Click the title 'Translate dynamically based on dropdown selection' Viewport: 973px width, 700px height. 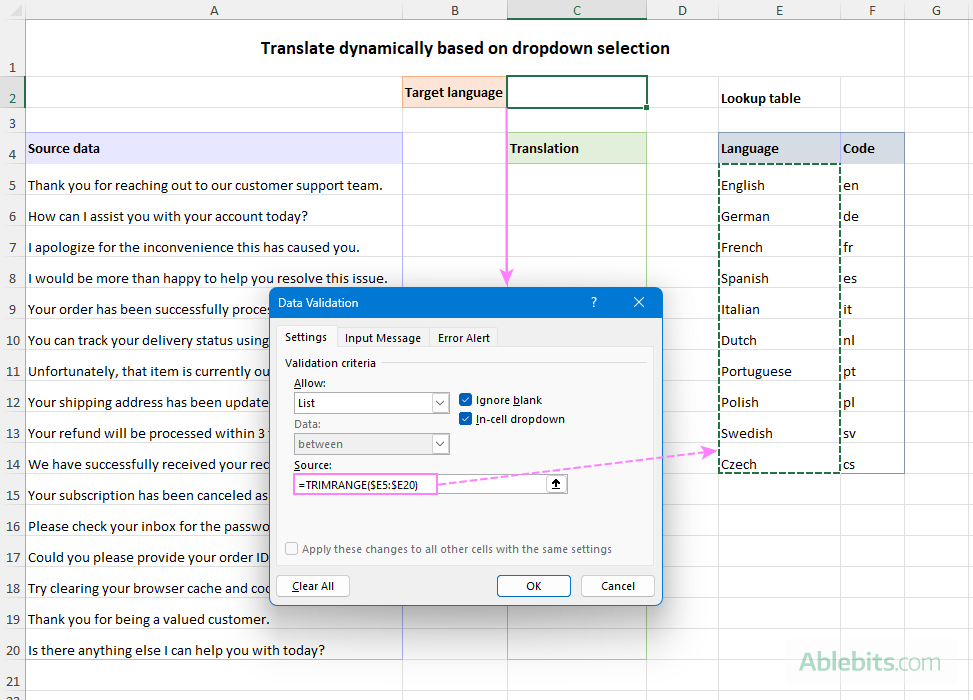coord(465,48)
